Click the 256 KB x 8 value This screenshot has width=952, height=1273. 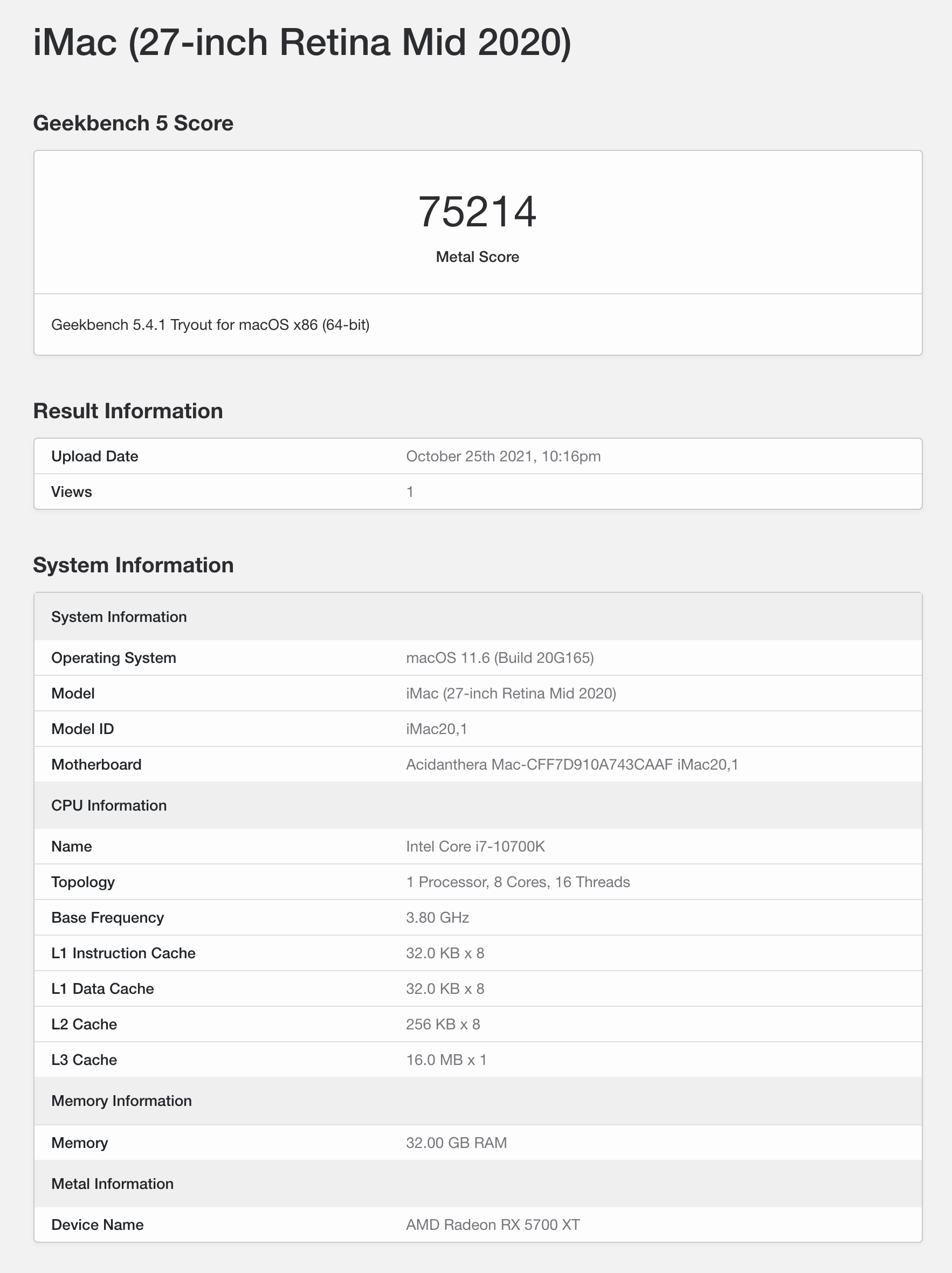click(443, 1025)
